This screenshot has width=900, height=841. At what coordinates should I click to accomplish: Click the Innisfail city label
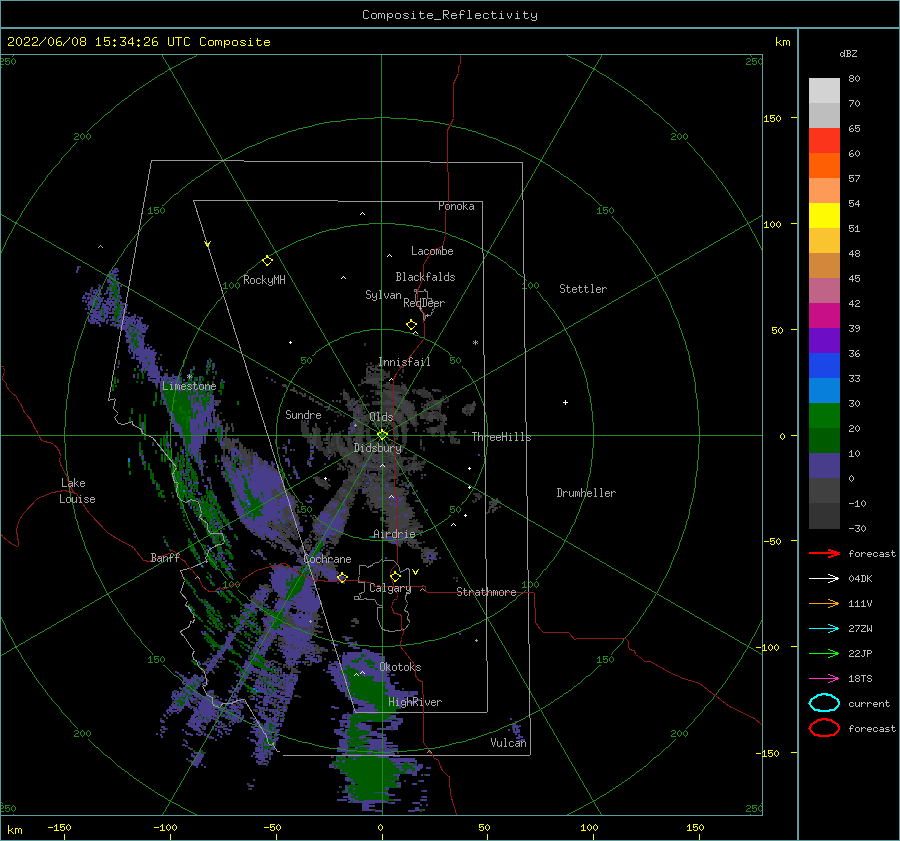click(x=404, y=362)
